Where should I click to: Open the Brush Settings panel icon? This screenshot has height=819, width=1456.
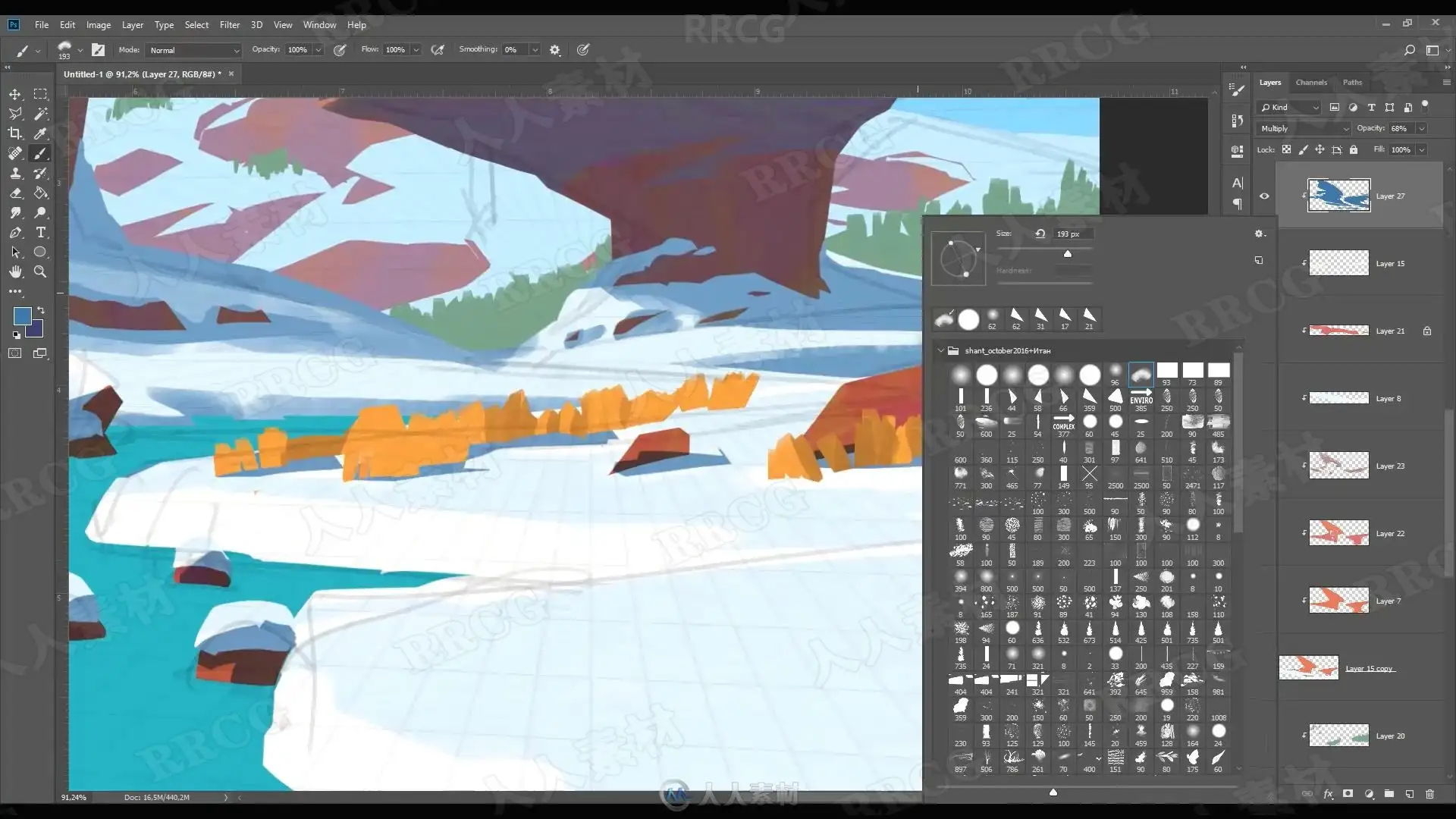click(1238, 90)
